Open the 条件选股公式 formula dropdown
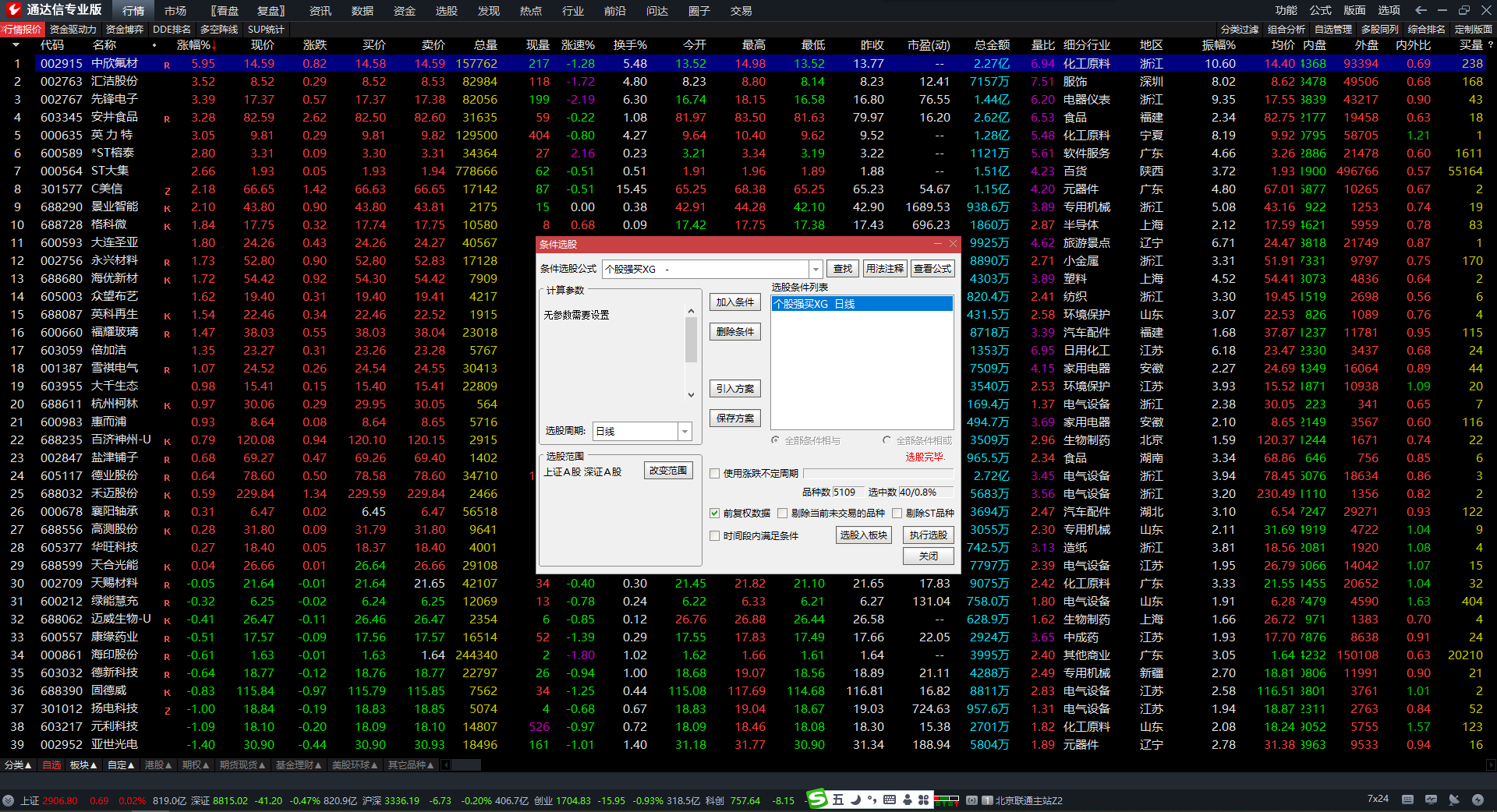This screenshot has height=812, width=1497. (x=816, y=269)
